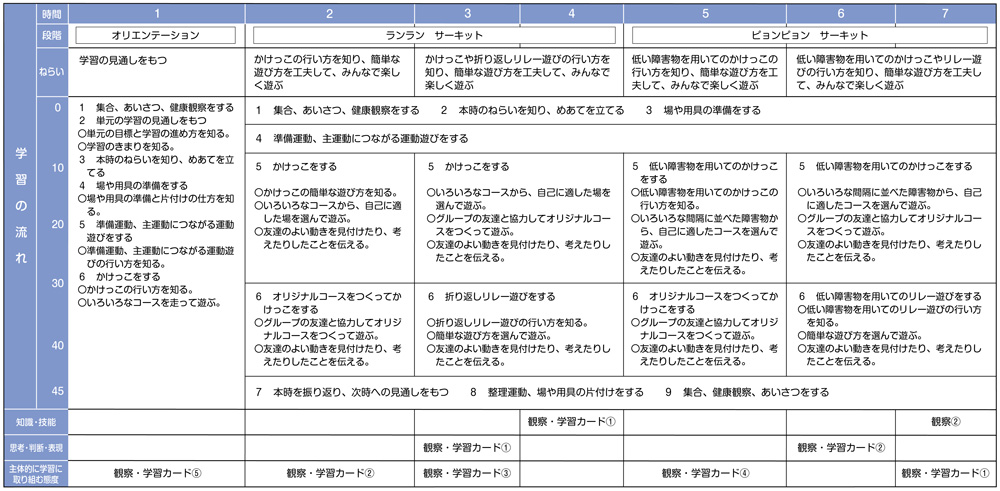Select column header number 6
This screenshot has height=491, width=1000.
point(841,13)
